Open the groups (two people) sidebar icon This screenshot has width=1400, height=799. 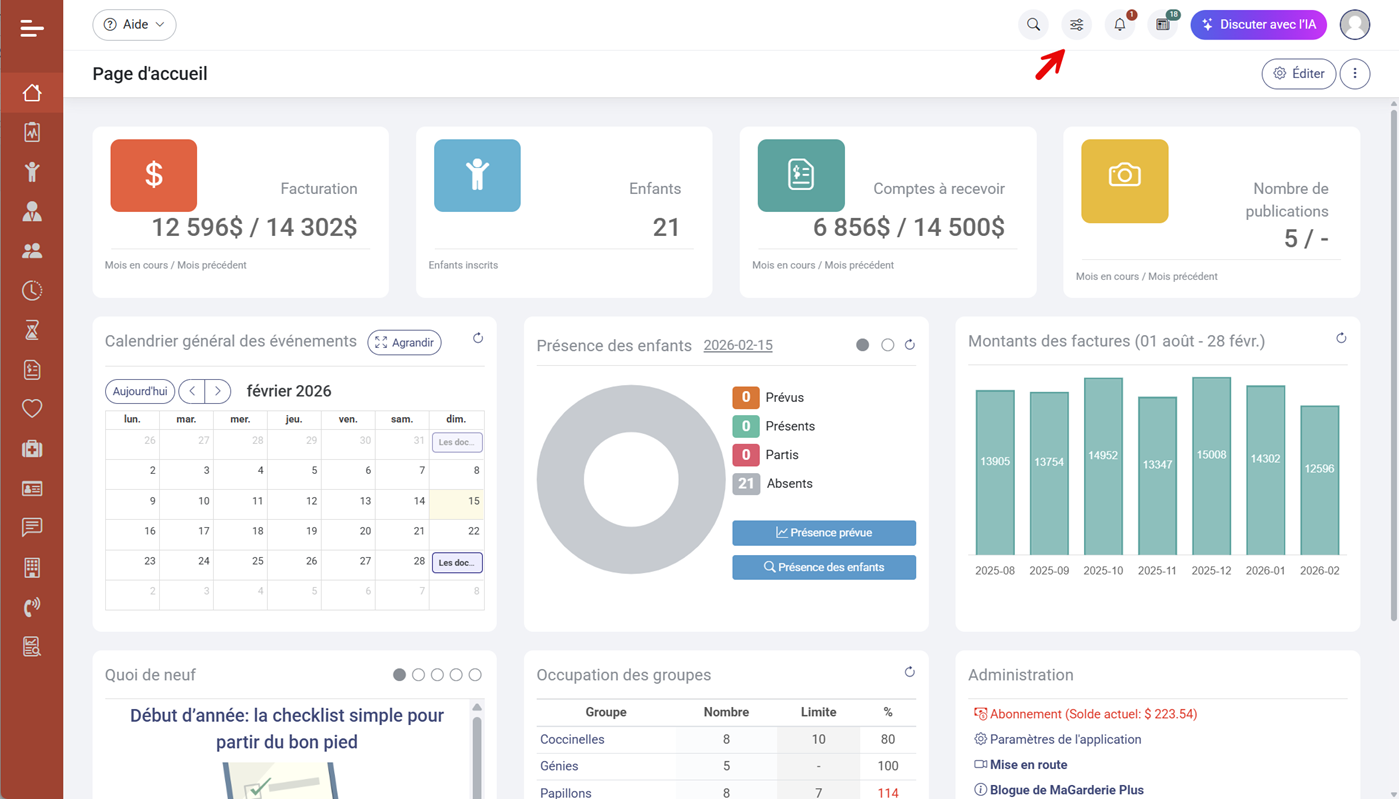pos(31,250)
